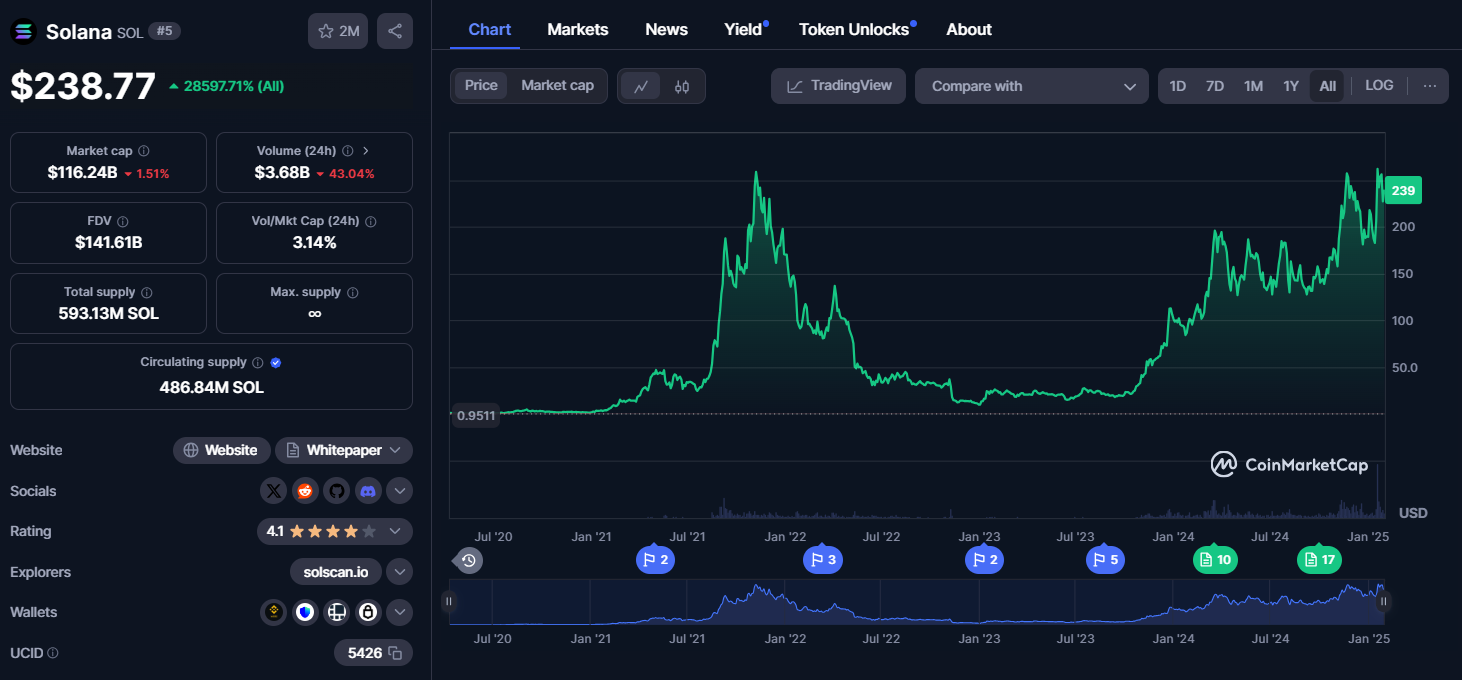Open Volume (24h) details arrow

pos(366,151)
